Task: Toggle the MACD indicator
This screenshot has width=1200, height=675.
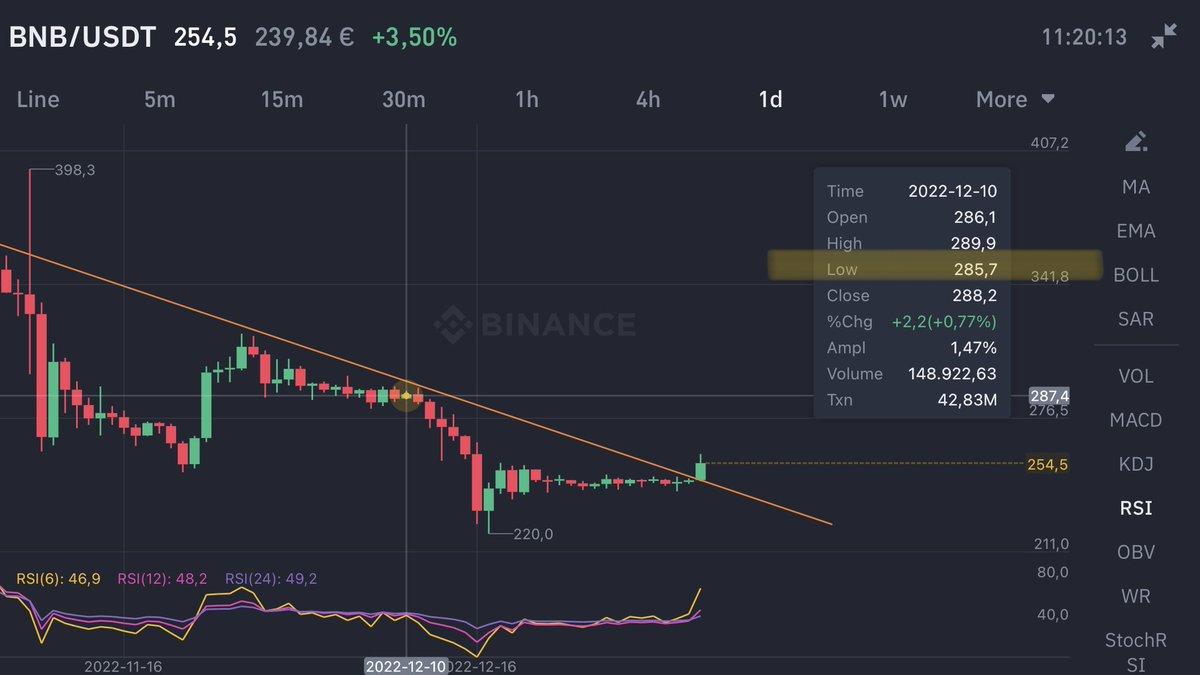Action: (1136, 420)
